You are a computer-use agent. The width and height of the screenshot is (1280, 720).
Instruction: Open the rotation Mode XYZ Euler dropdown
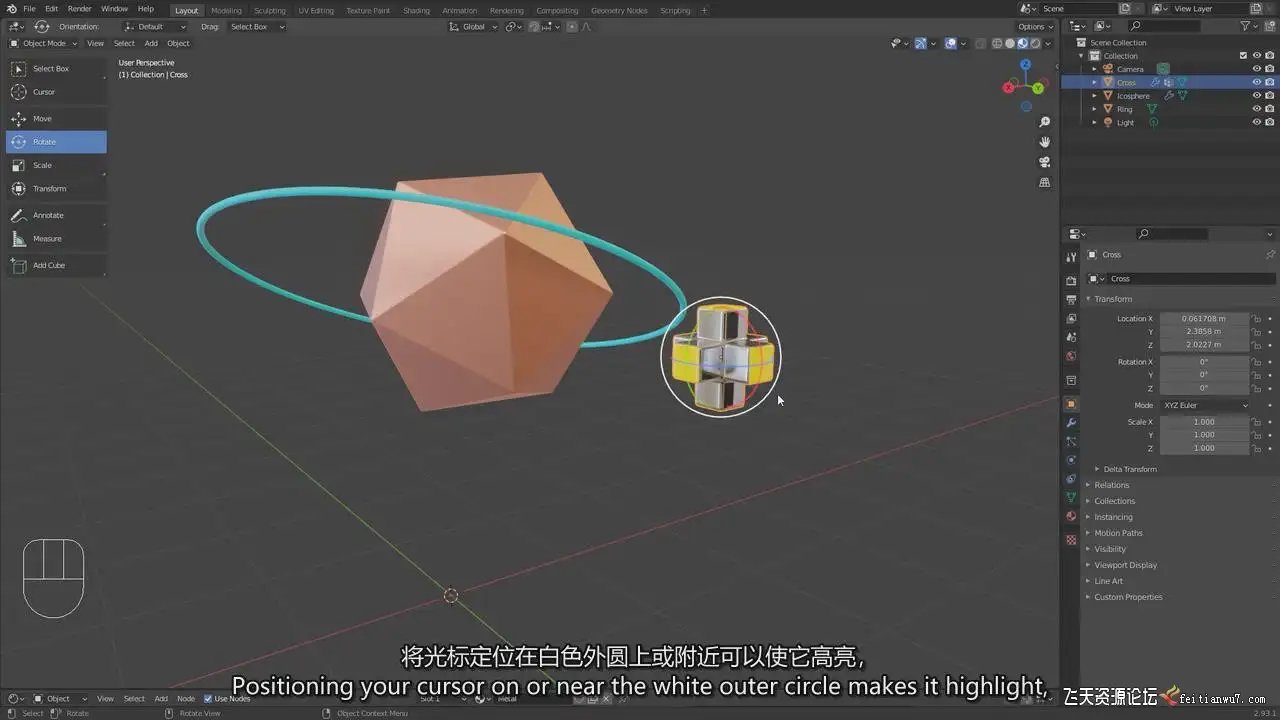pyautogui.click(x=1205, y=405)
